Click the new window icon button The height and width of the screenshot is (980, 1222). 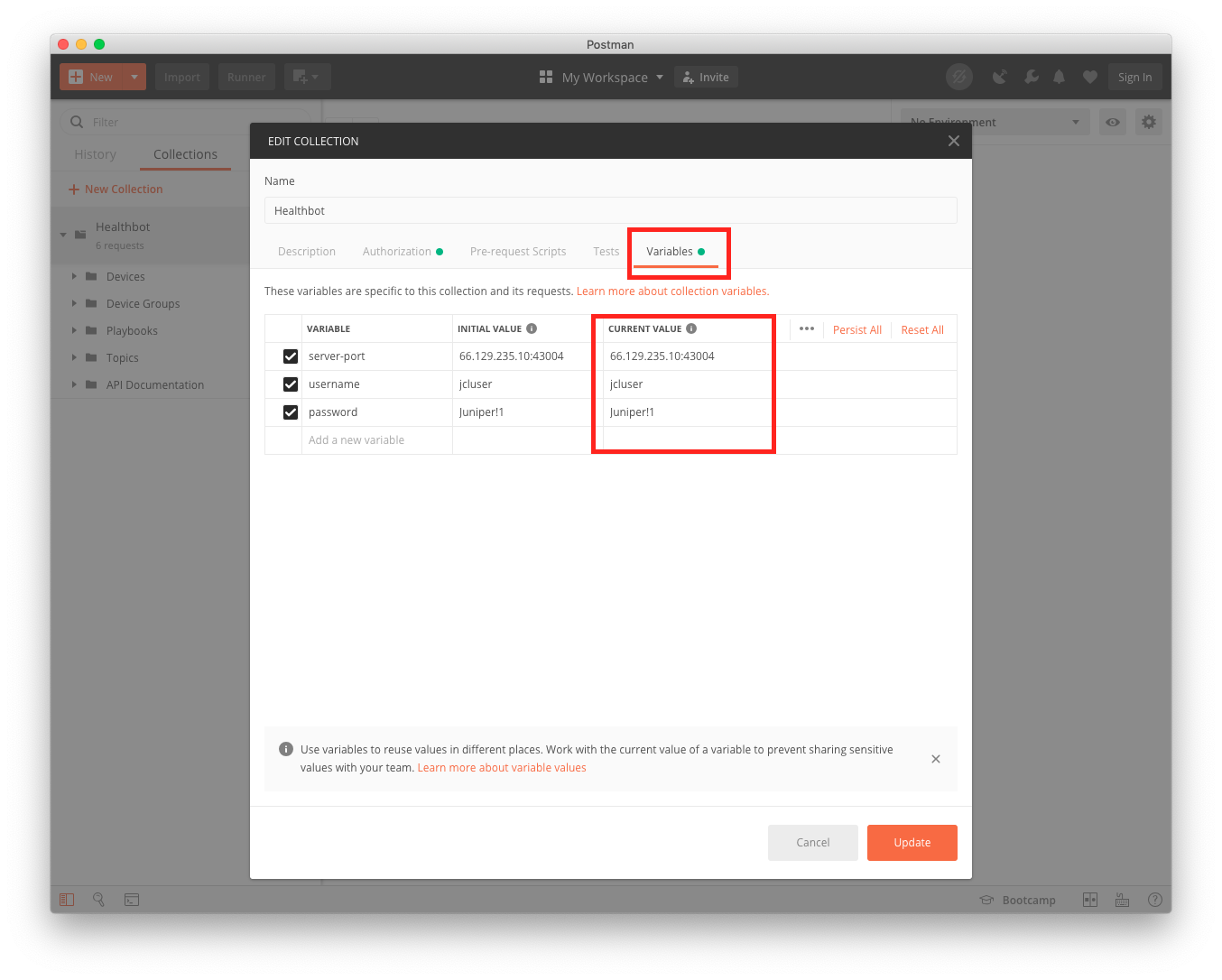coord(307,77)
